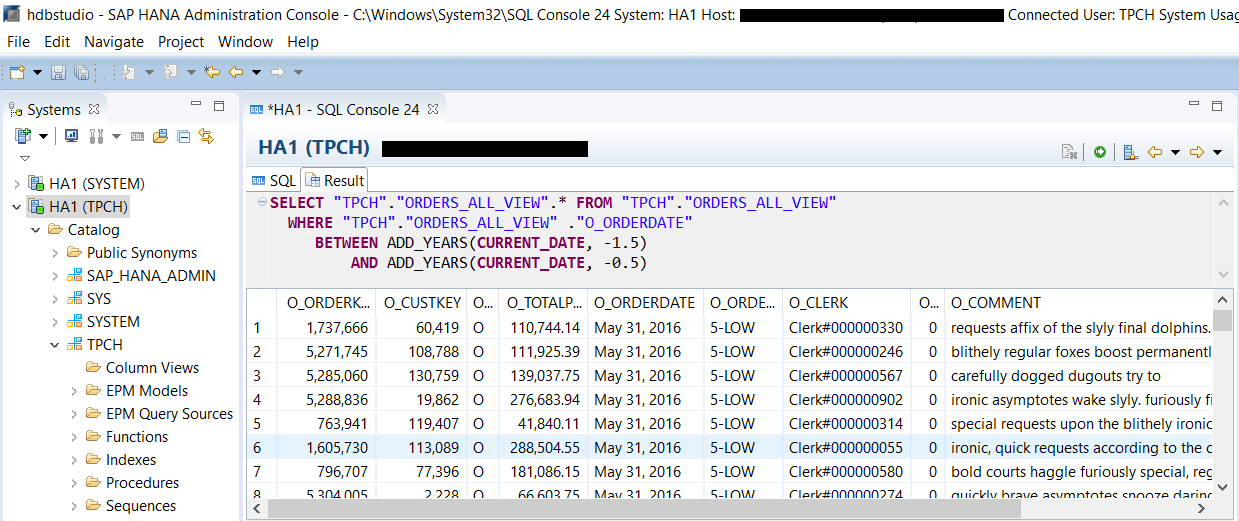Click the Save icon in main toolbar

click(x=58, y=72)
